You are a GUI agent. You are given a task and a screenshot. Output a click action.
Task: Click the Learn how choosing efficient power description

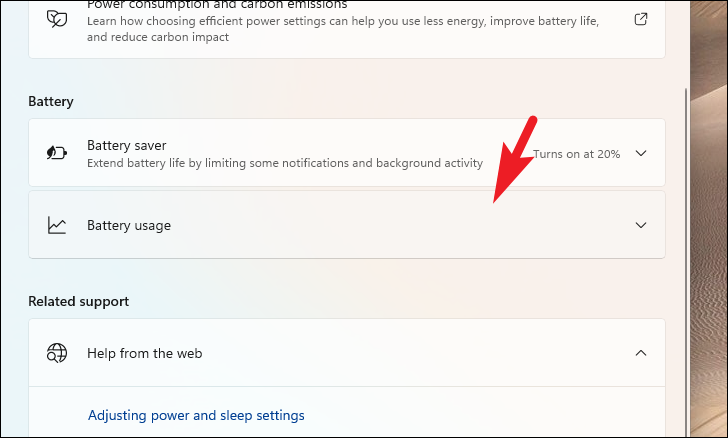[x=343, y=29]
